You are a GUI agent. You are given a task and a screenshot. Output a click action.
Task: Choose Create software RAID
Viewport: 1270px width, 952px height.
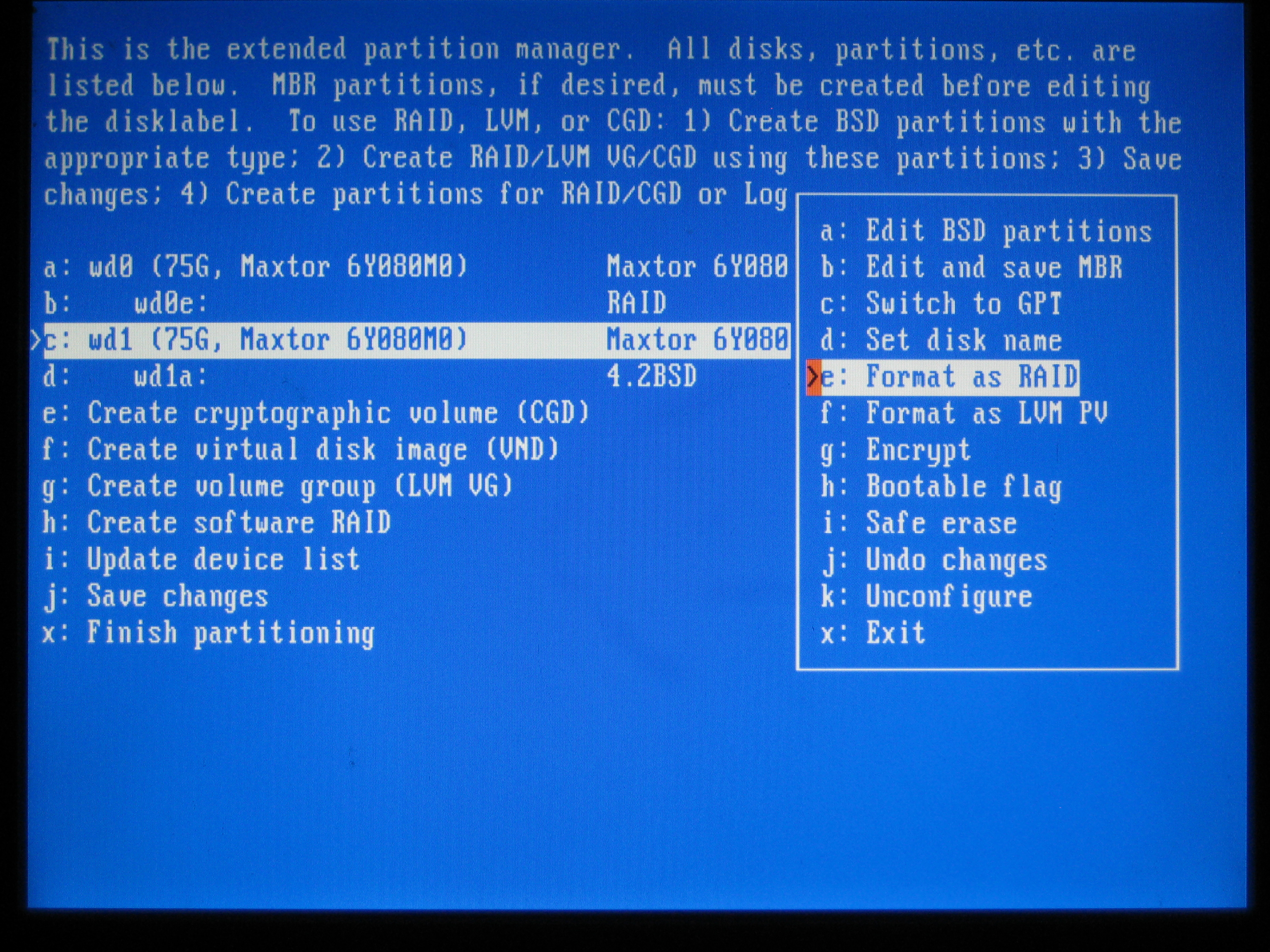coord(217,523)
